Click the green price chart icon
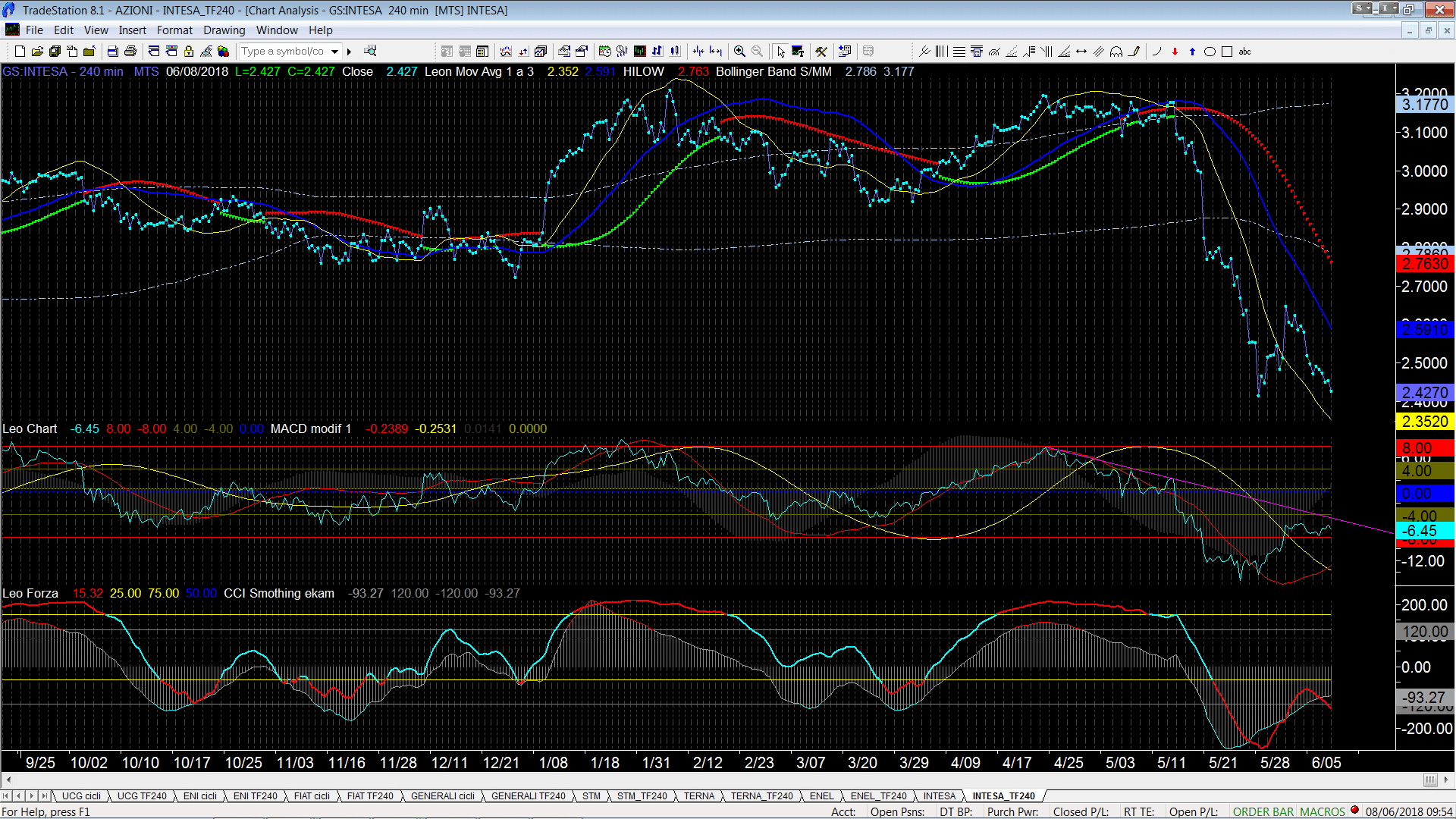Viewport: 1456px width, 819px height. coord(640,52)
